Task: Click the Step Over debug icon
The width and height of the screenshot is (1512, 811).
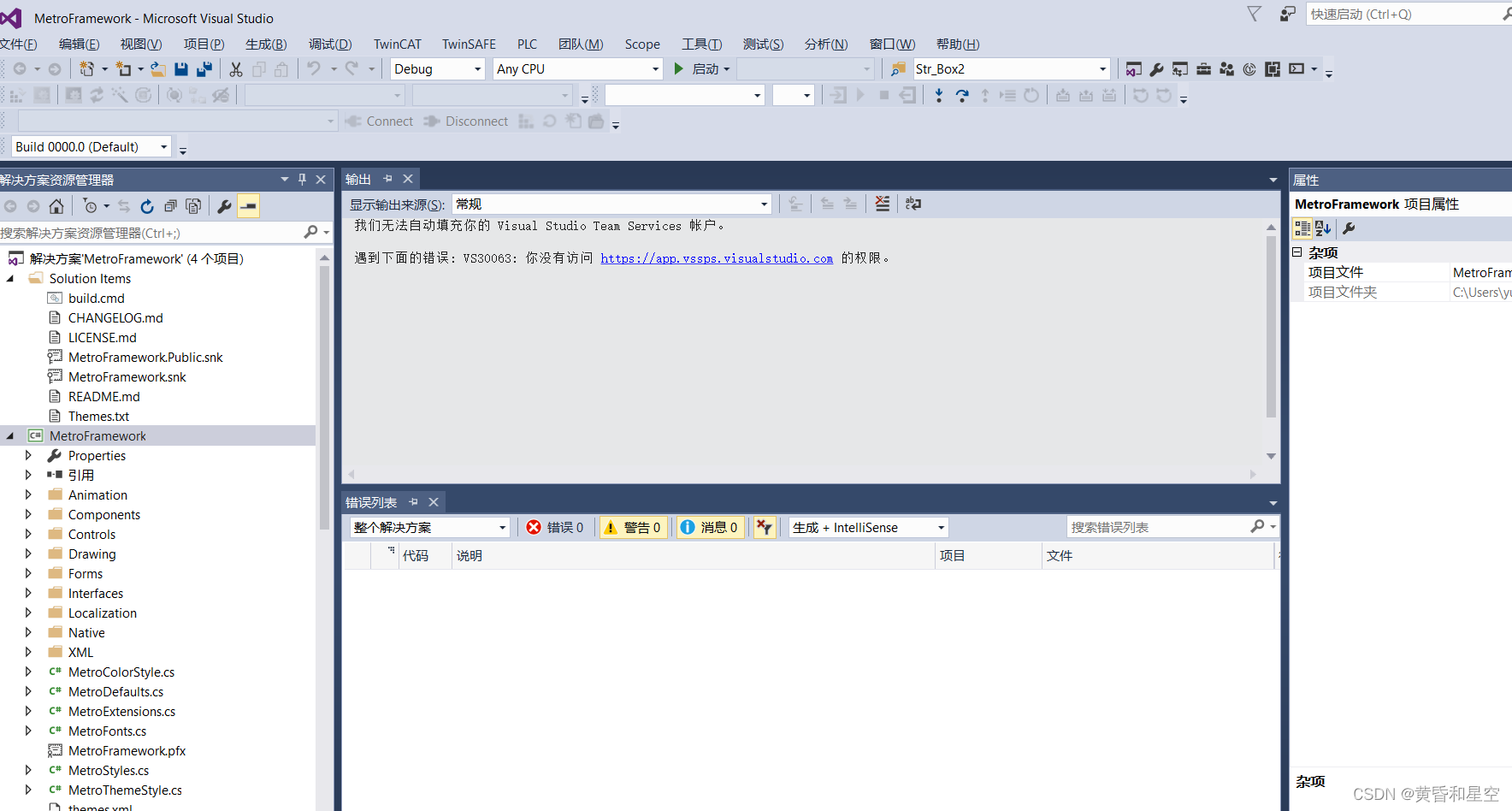Action: pos(962,96)
